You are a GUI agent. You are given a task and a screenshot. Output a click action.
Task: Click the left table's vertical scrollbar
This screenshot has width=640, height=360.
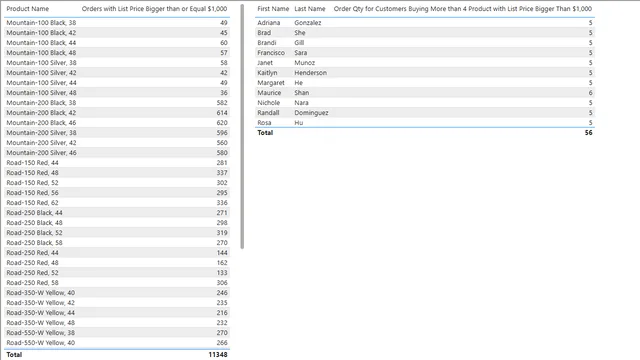pyautogui.click(x=242, y=127)
